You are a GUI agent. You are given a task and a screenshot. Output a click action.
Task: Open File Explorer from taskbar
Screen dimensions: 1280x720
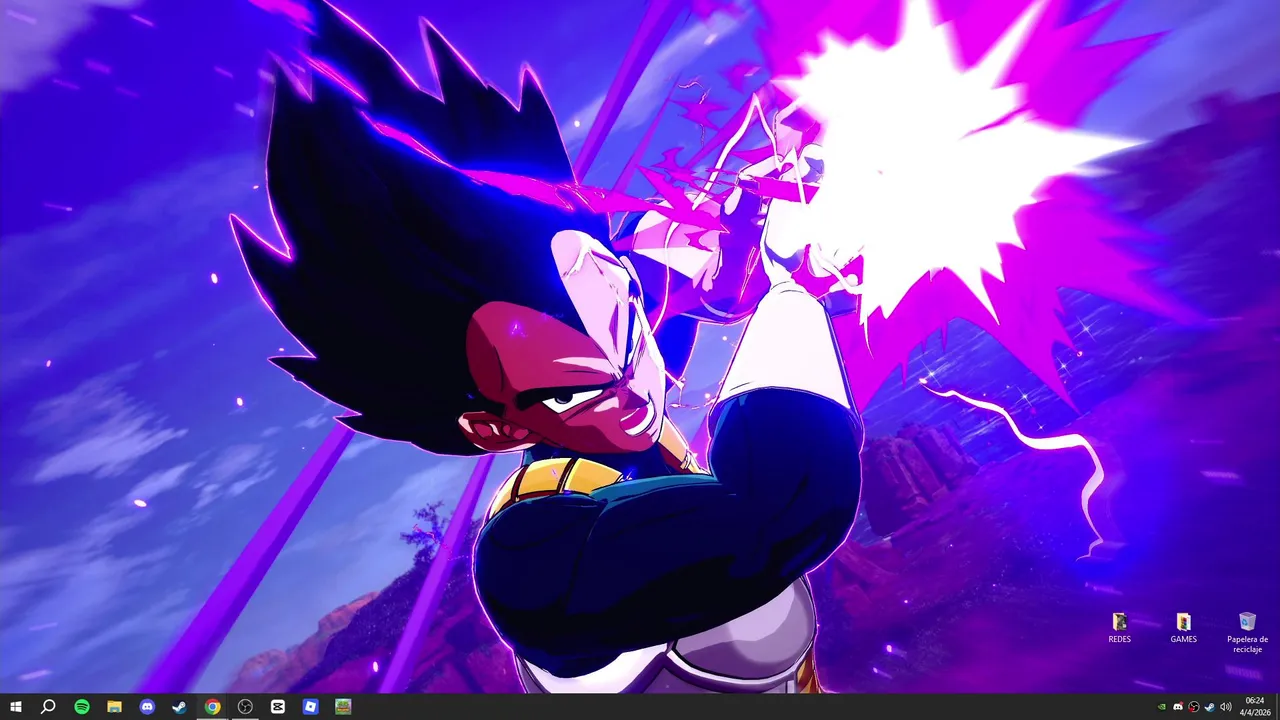pyautogui.click(x=115, y=706)
